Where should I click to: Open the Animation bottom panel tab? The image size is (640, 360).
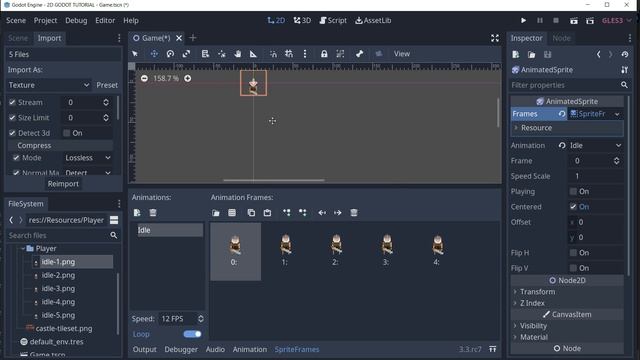click(x=249, y=349)
